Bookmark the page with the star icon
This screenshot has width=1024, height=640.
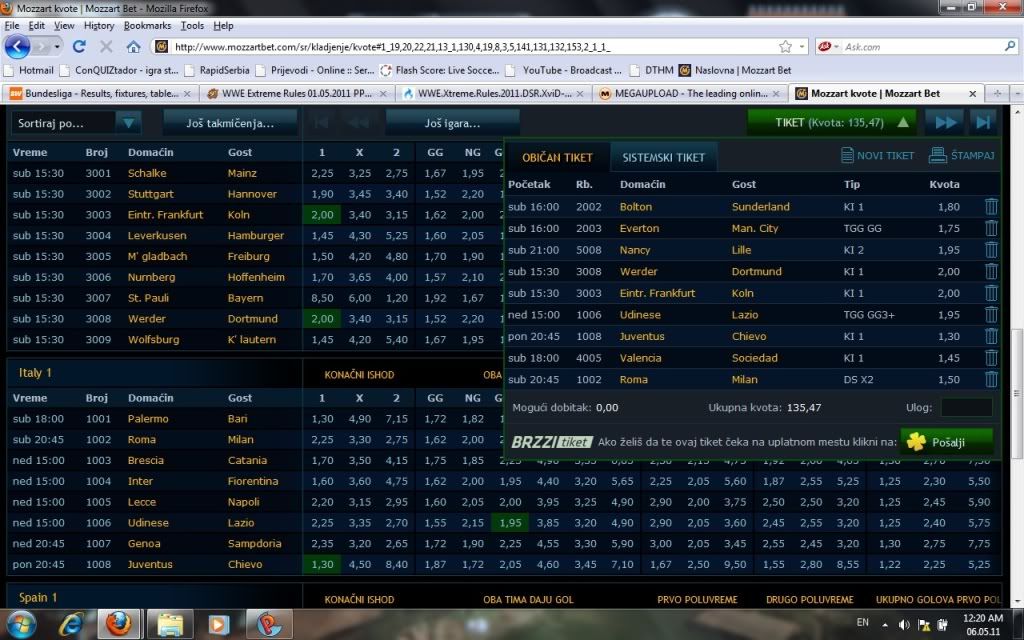[x=786, y=46]
